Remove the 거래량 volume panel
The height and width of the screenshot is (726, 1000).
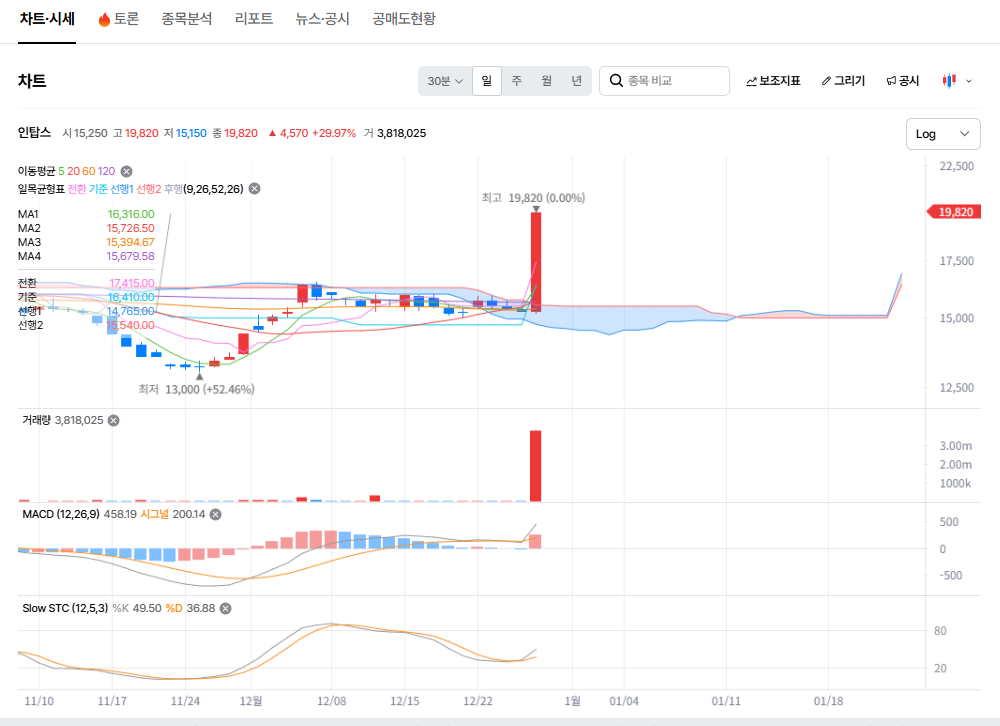tap(114, 420)
